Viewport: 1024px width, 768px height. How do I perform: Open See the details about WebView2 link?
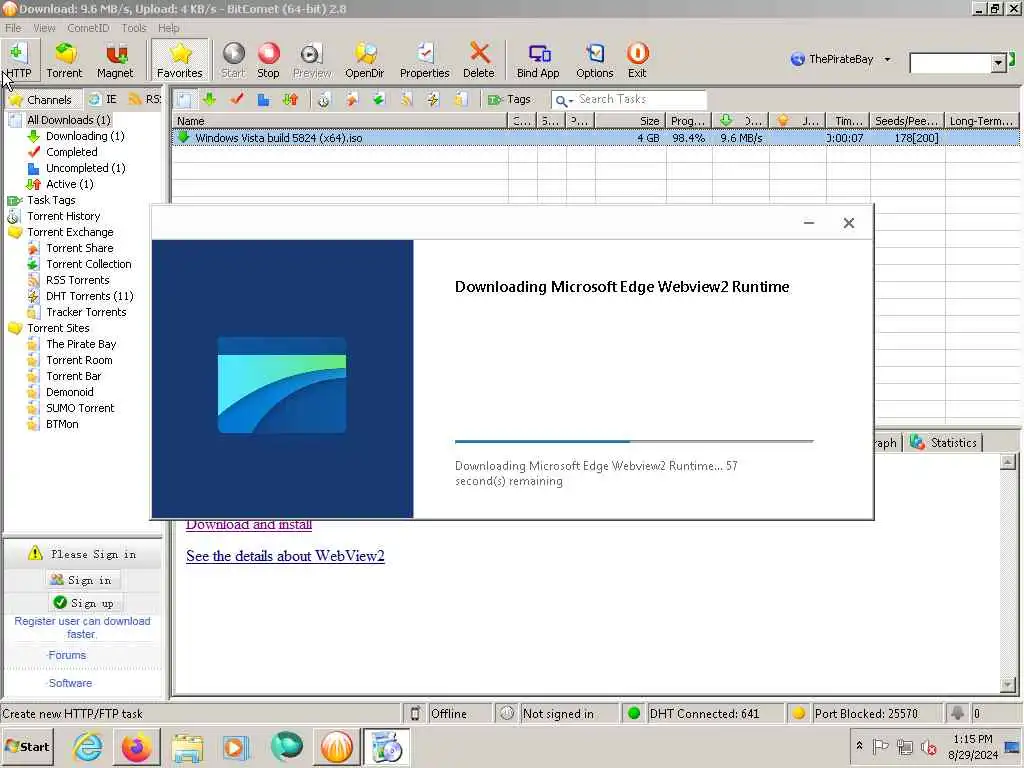pos(285,556)
